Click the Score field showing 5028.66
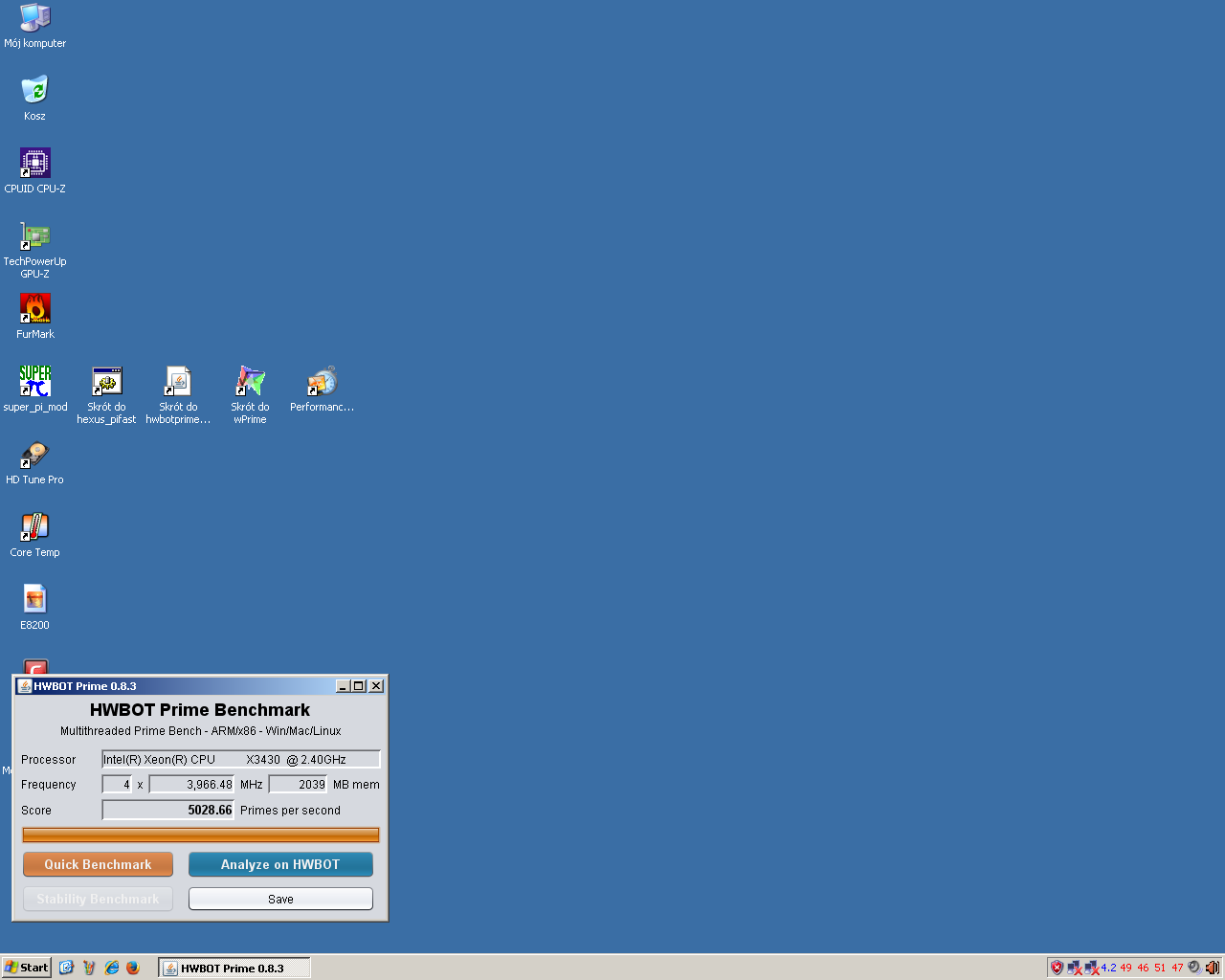 (x=168, y=810)
